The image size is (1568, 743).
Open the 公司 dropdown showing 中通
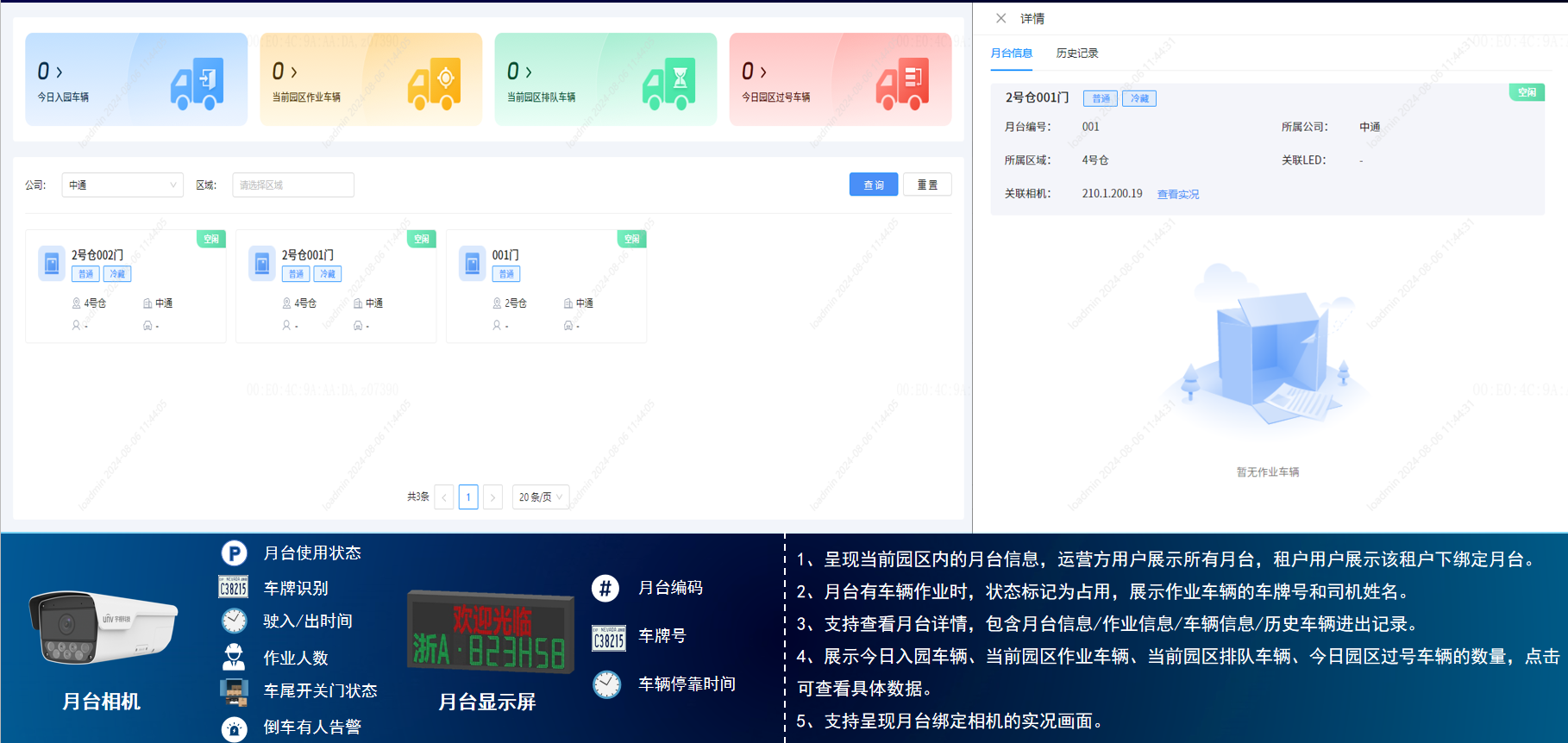(x=122, y=184)
